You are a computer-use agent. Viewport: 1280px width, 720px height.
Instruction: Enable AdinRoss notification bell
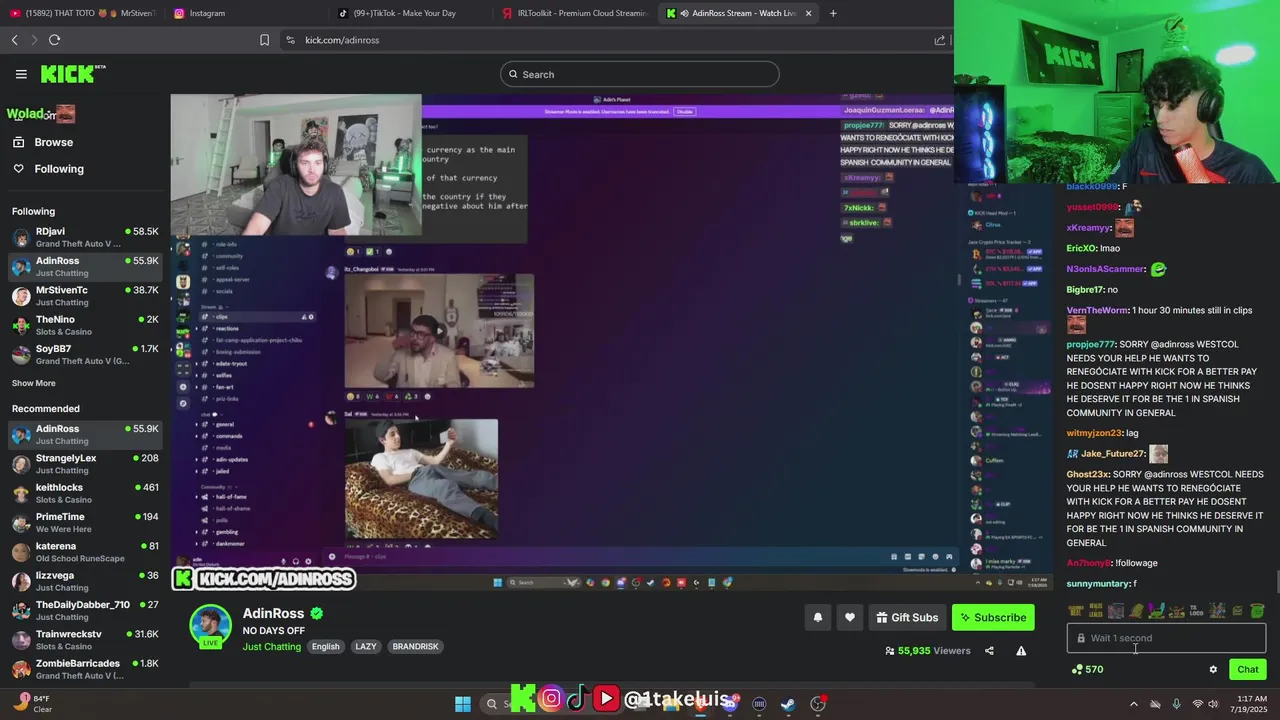[817, 617]
